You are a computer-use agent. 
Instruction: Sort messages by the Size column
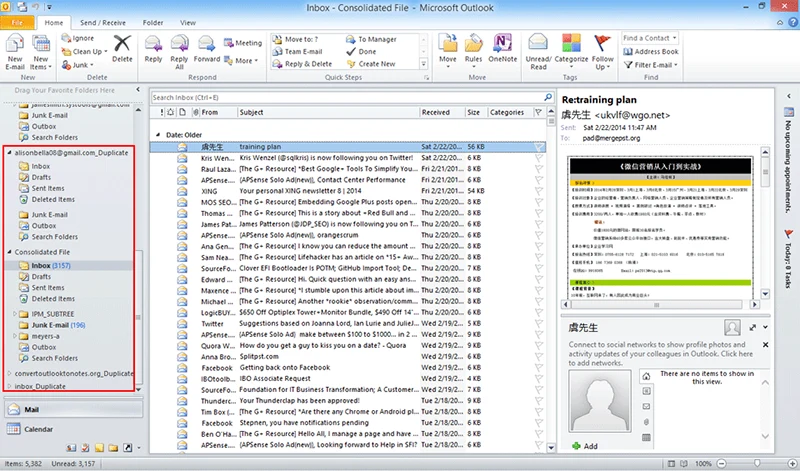point(477,112)
